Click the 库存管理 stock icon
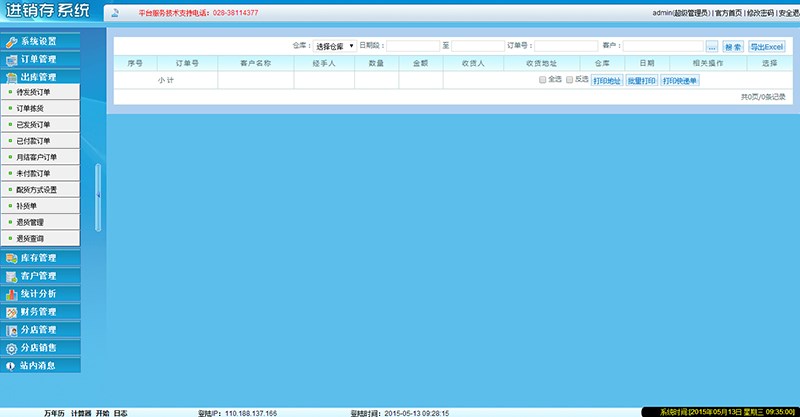The image size is (800, 417). [11, 259]
